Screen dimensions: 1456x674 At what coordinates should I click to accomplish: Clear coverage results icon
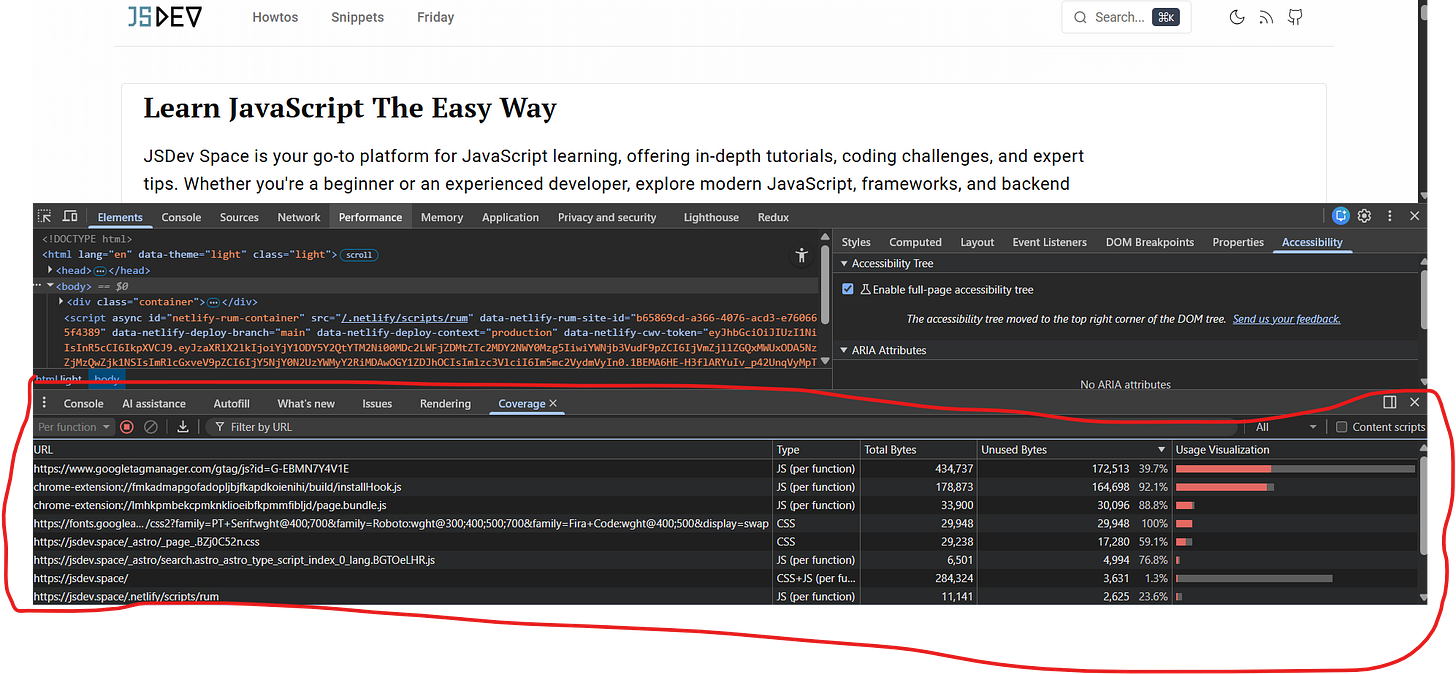coord(151,427)
